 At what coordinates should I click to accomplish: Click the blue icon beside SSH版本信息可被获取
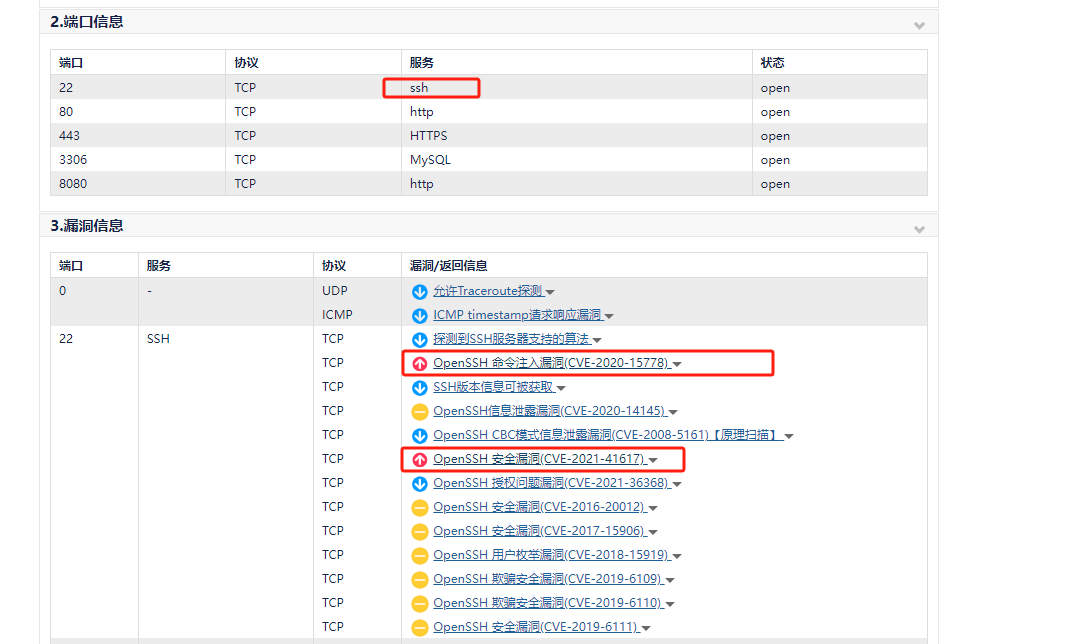click(419, 388)
